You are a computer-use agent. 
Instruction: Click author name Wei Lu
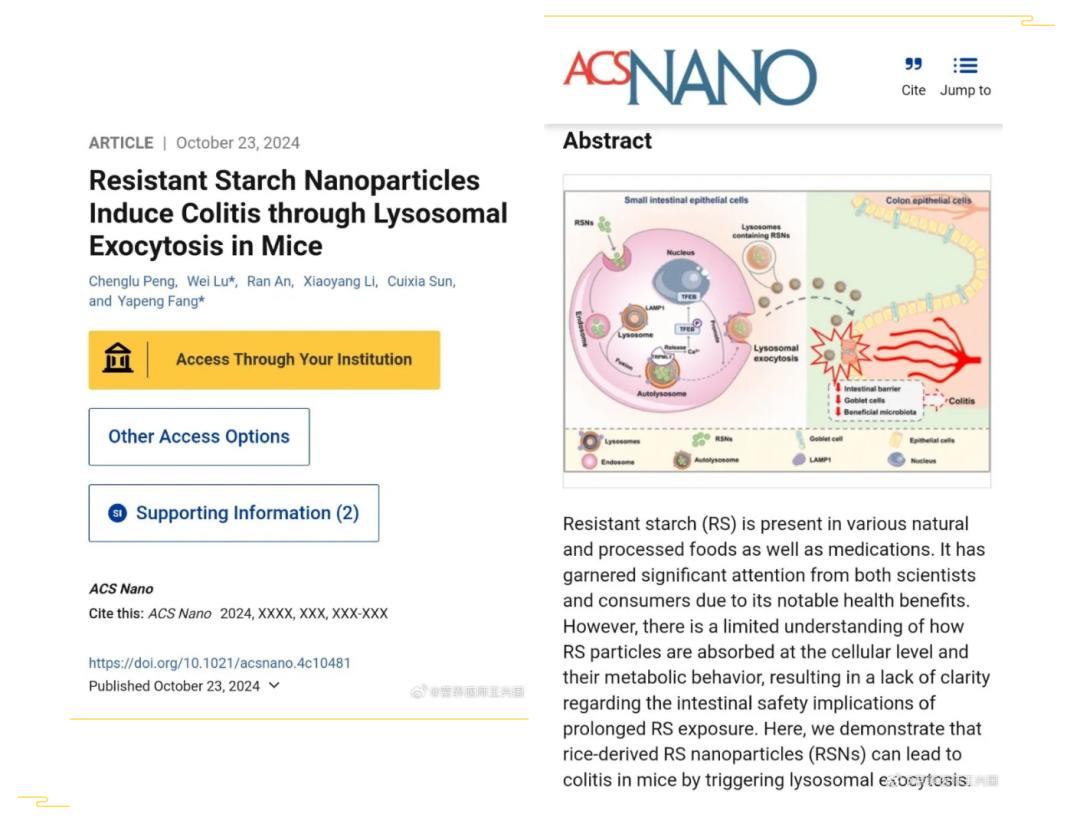click(x=209, y=281)
